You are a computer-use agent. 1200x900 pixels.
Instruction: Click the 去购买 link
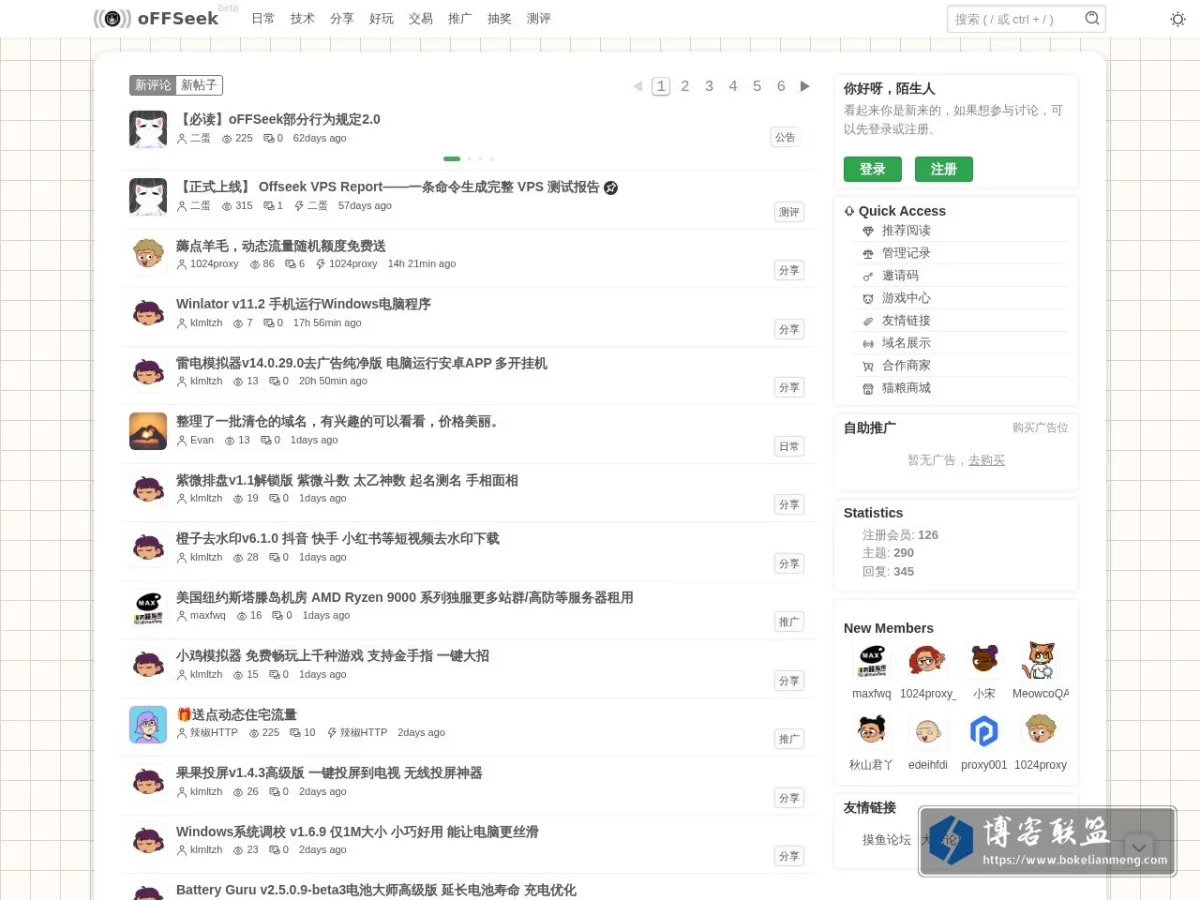tap(986, 460)
